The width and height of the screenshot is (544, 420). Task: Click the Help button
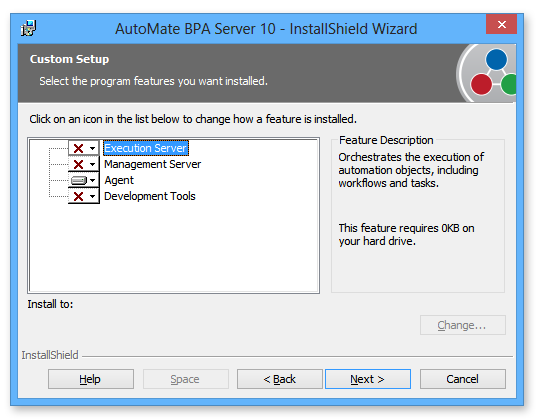pyautogui.click(x=91, y=379)
